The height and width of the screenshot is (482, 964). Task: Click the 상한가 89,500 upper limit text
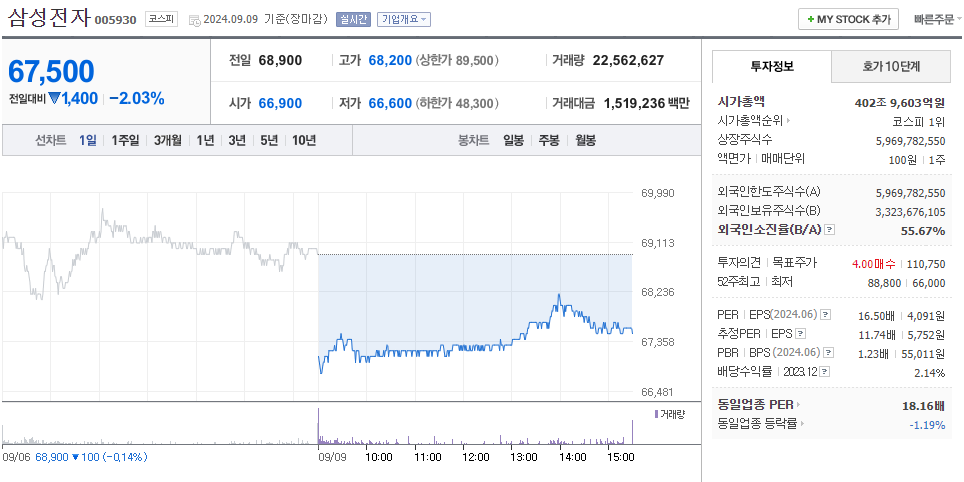point(457,61)
